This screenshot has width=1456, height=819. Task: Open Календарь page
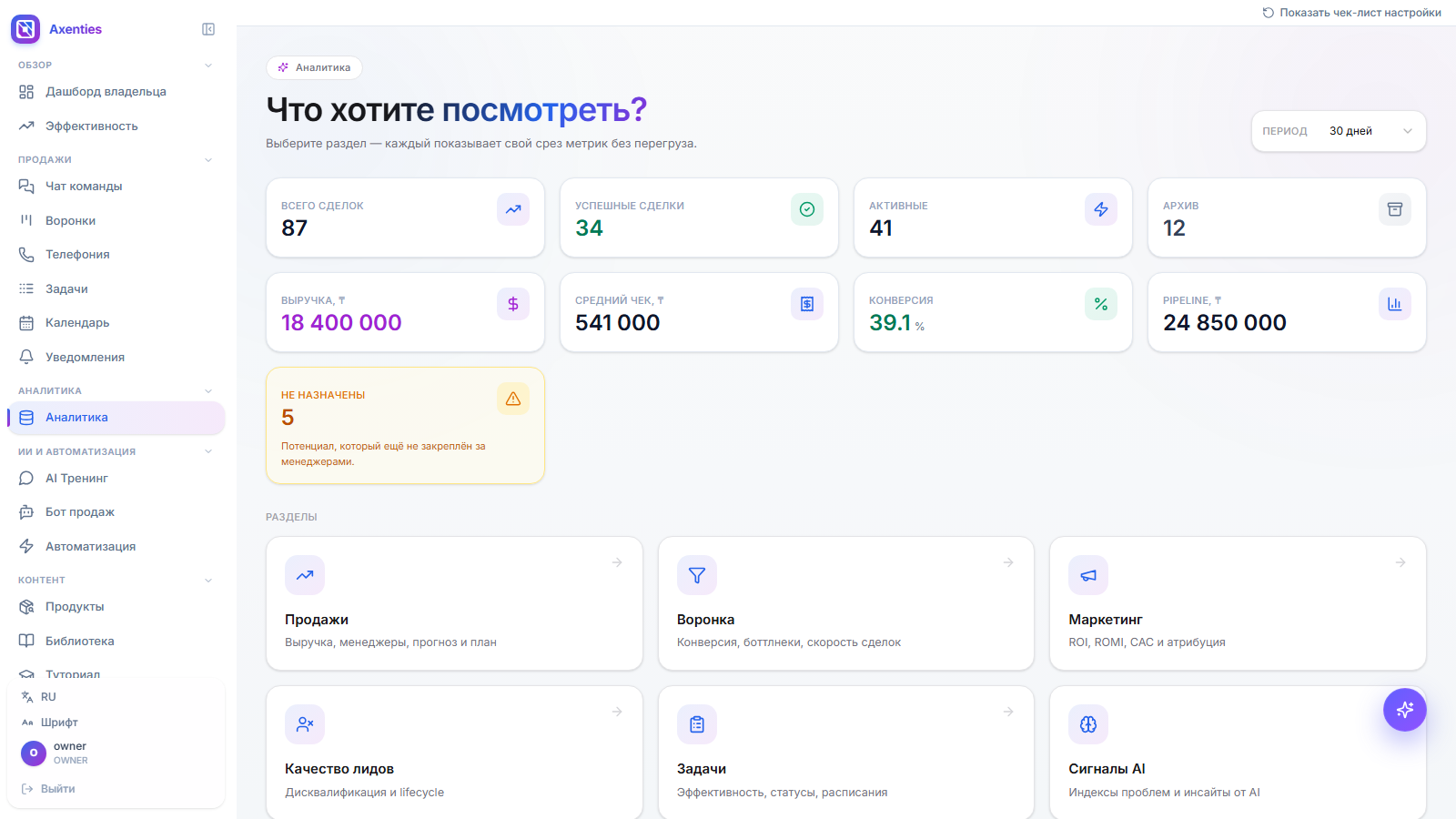pyautogui.click(x=116, y=323)
